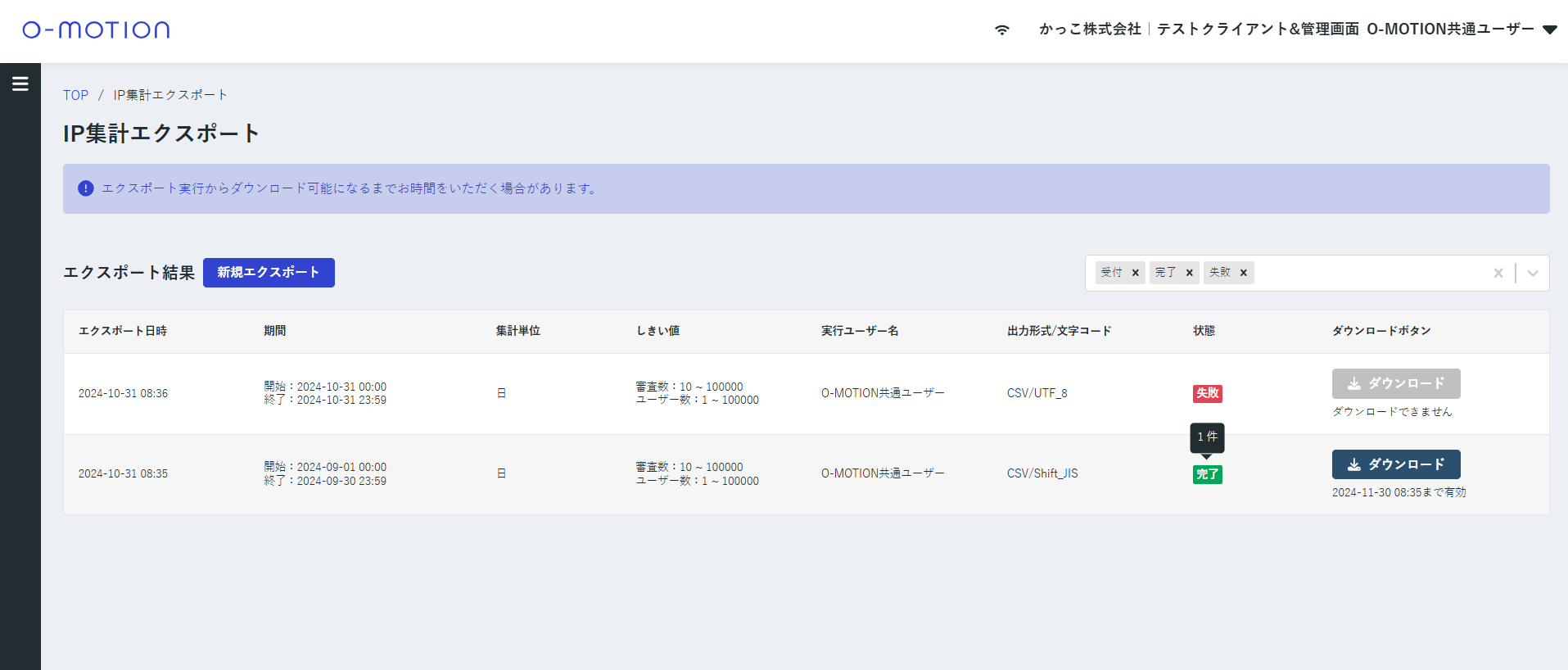This screenshot has width=1568, height=670.
Task: Open the hamburger sidebar menu
Action: point(20,84)
